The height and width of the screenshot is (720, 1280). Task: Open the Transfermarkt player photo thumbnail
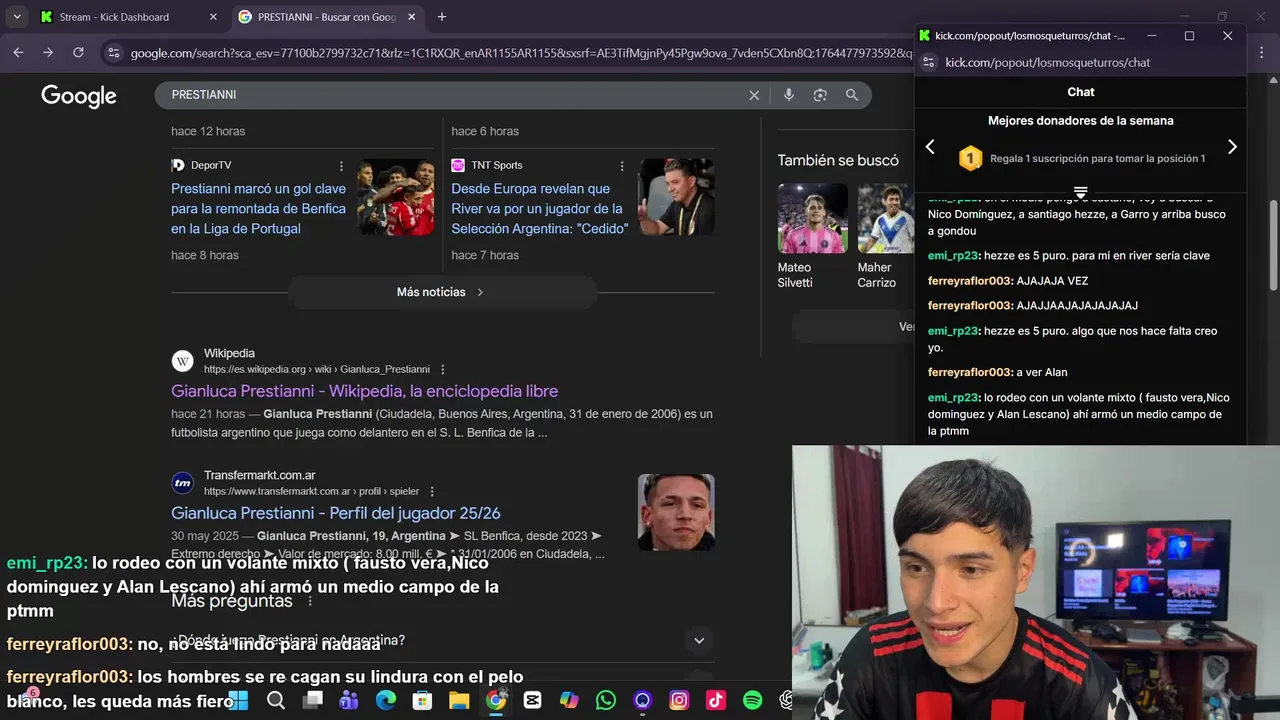pos(676,512)
